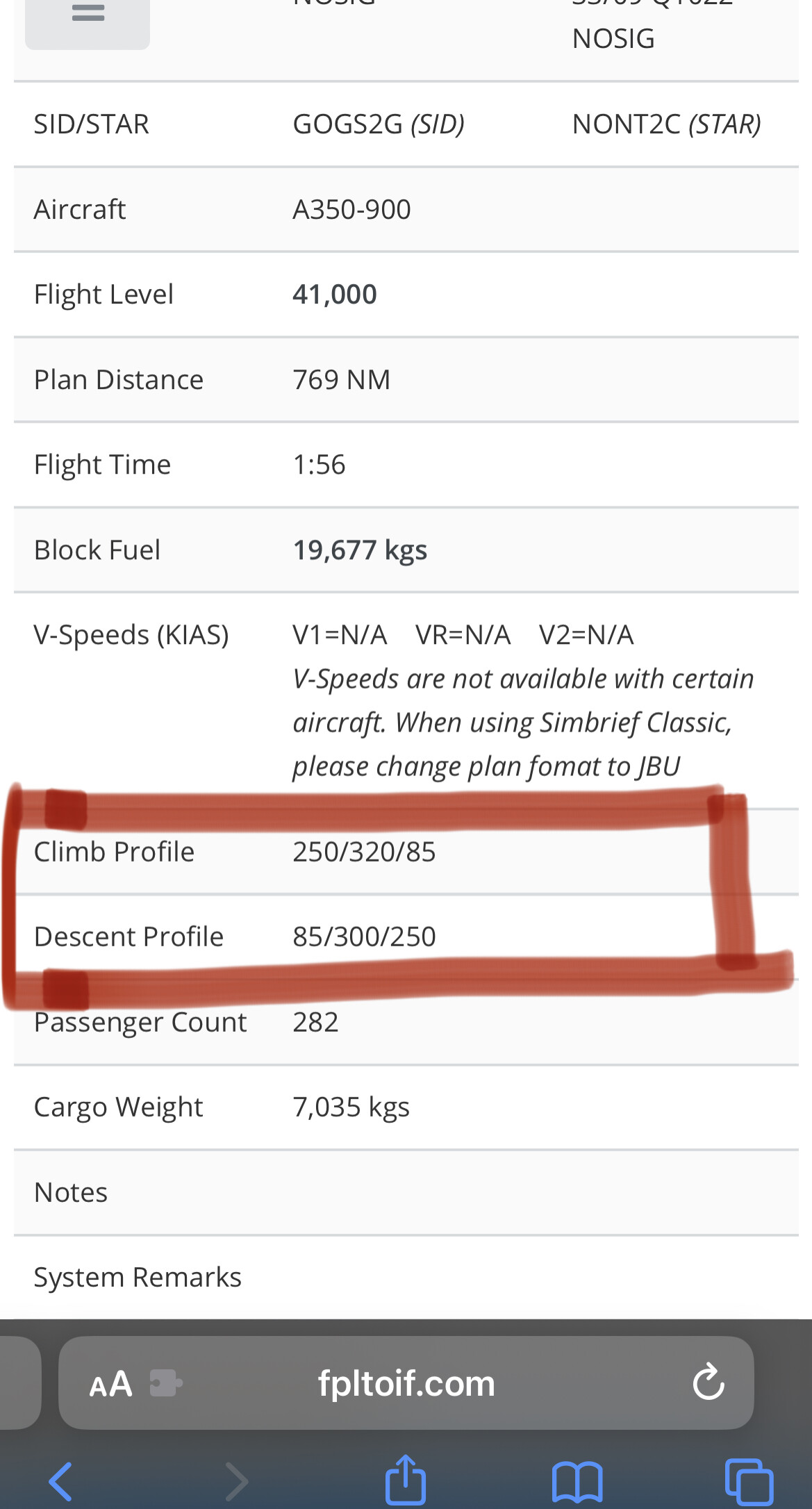Tap the GOGS2G SID value

[x=378, y=124]
